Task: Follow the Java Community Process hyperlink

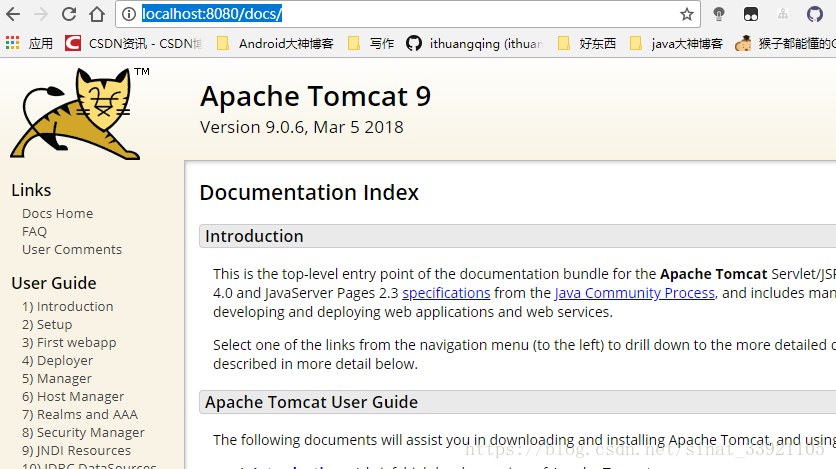Action: point(634,293)
